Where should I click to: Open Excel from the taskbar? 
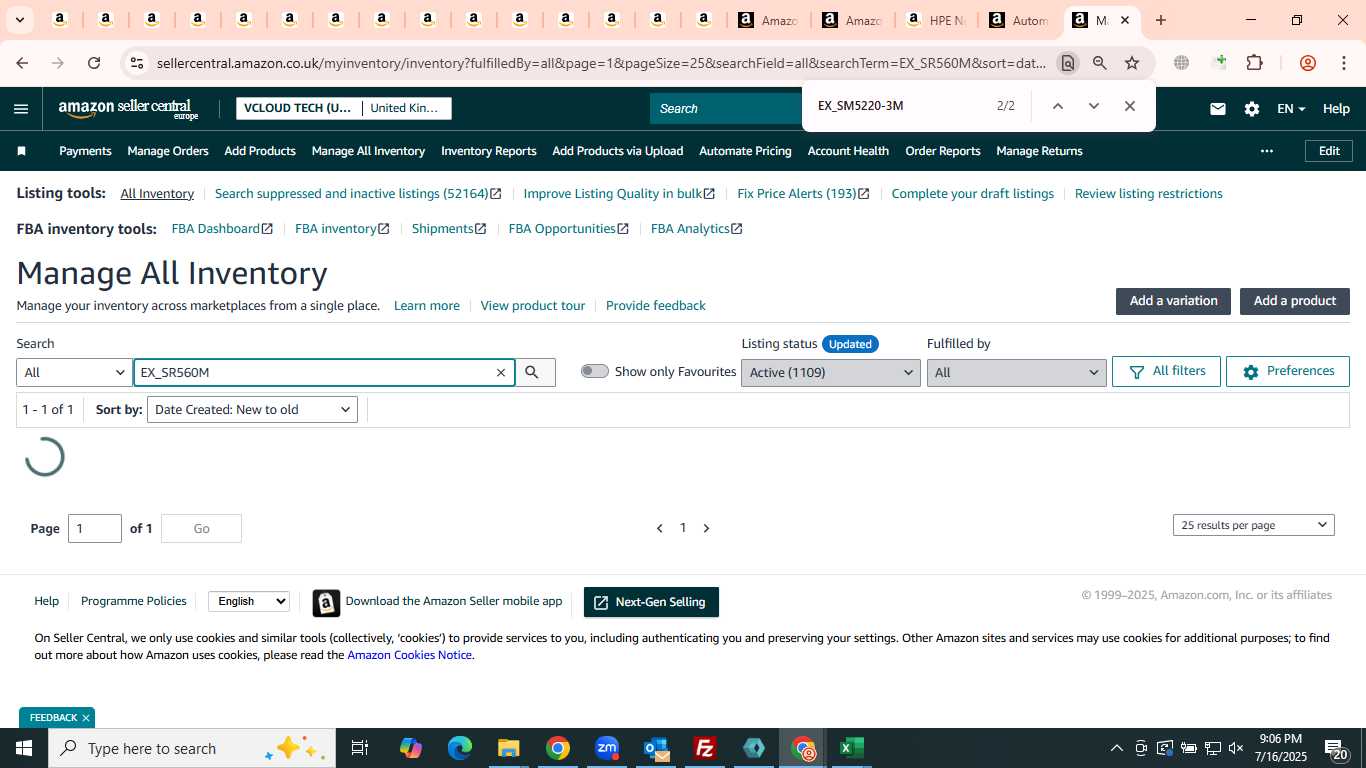click(852, 748)
